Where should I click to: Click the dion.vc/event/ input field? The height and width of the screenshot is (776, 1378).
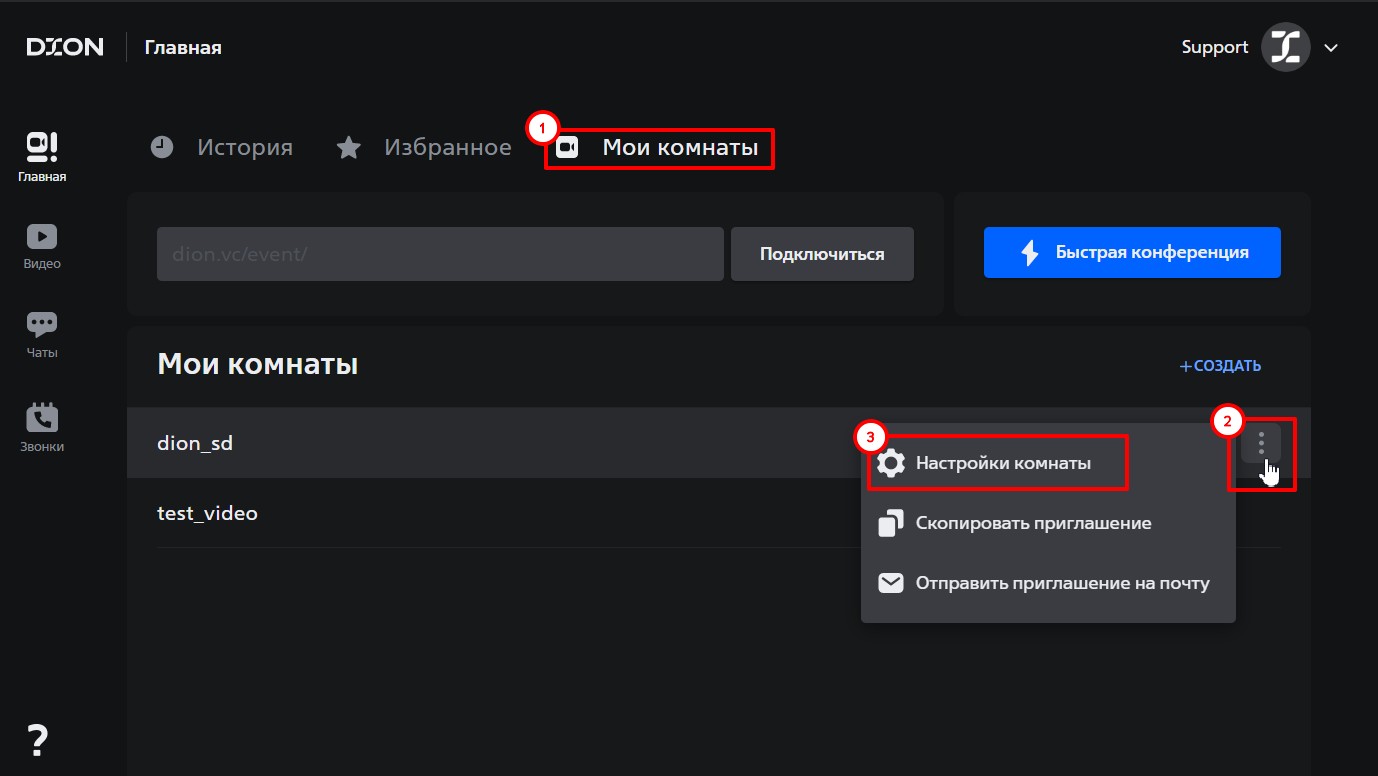pos(440,254)
